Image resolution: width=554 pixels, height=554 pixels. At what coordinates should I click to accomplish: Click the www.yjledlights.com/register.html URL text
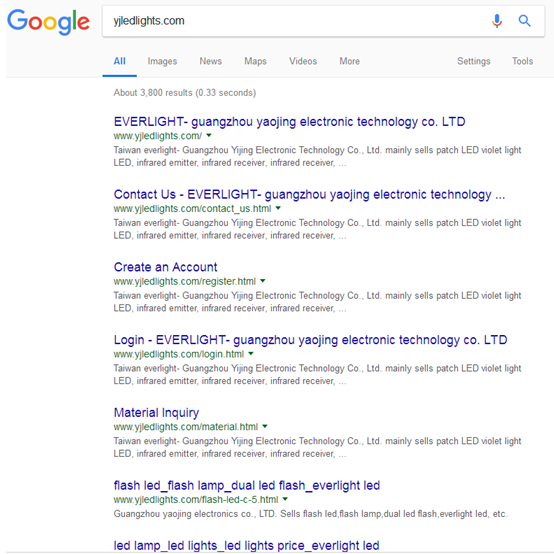click(x=184, y=281)
